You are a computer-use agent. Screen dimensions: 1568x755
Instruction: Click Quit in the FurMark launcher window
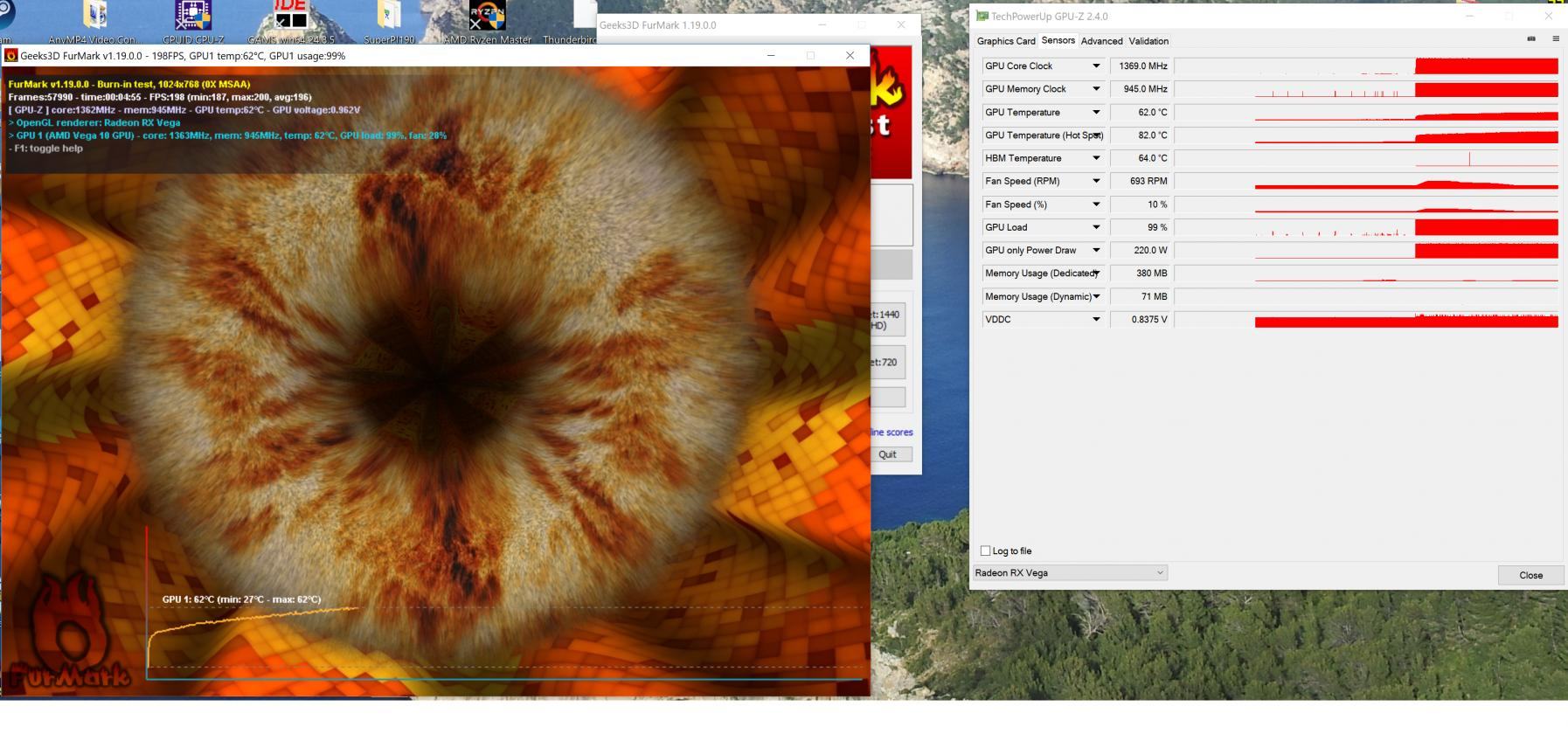click(887, 454)
